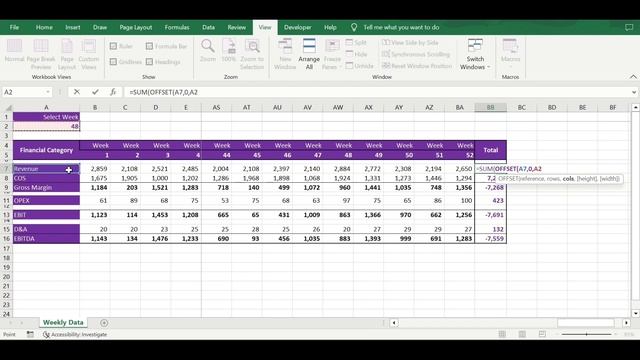Image resolution: width=640 pixels, height=360 pixels.
Task: Click the Insert Function fx icon
Action: [113, 92]
